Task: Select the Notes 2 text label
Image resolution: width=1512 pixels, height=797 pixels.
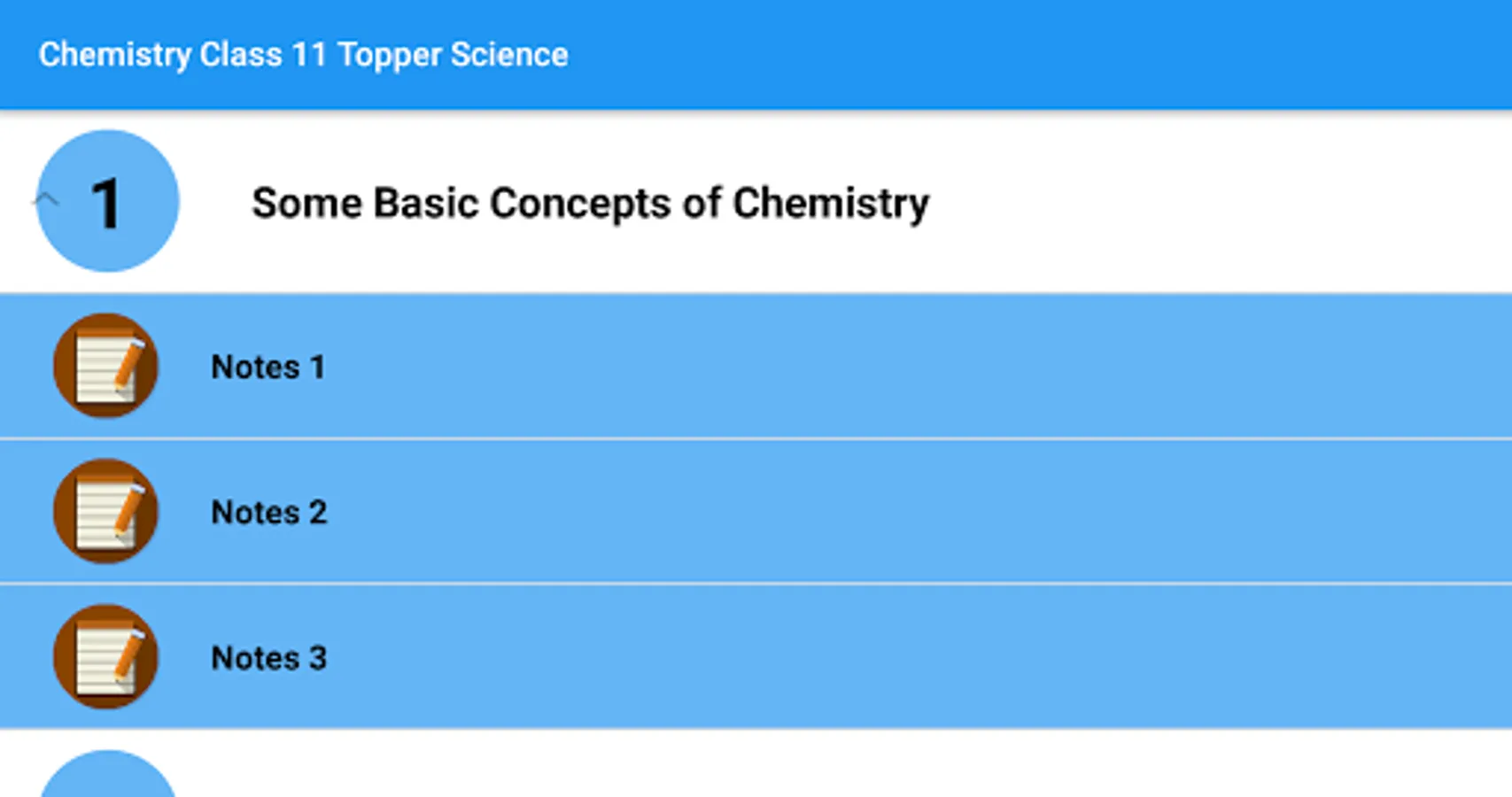Action: (x=268, y=512)
